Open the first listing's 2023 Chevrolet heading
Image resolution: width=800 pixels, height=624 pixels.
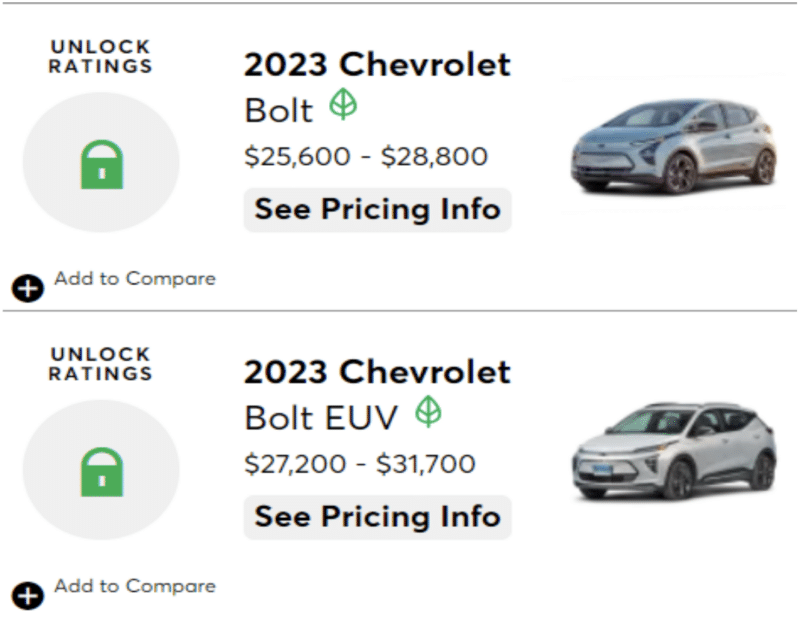click(377, 65)
